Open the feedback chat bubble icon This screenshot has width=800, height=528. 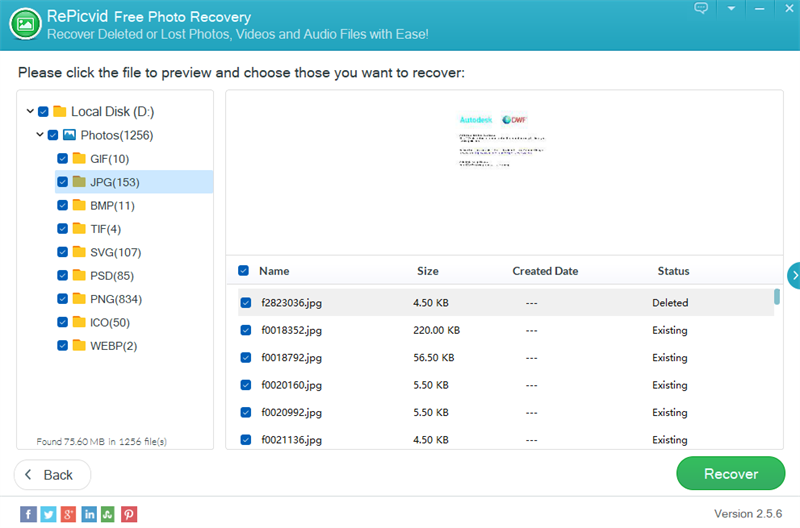tap(701, 8)
